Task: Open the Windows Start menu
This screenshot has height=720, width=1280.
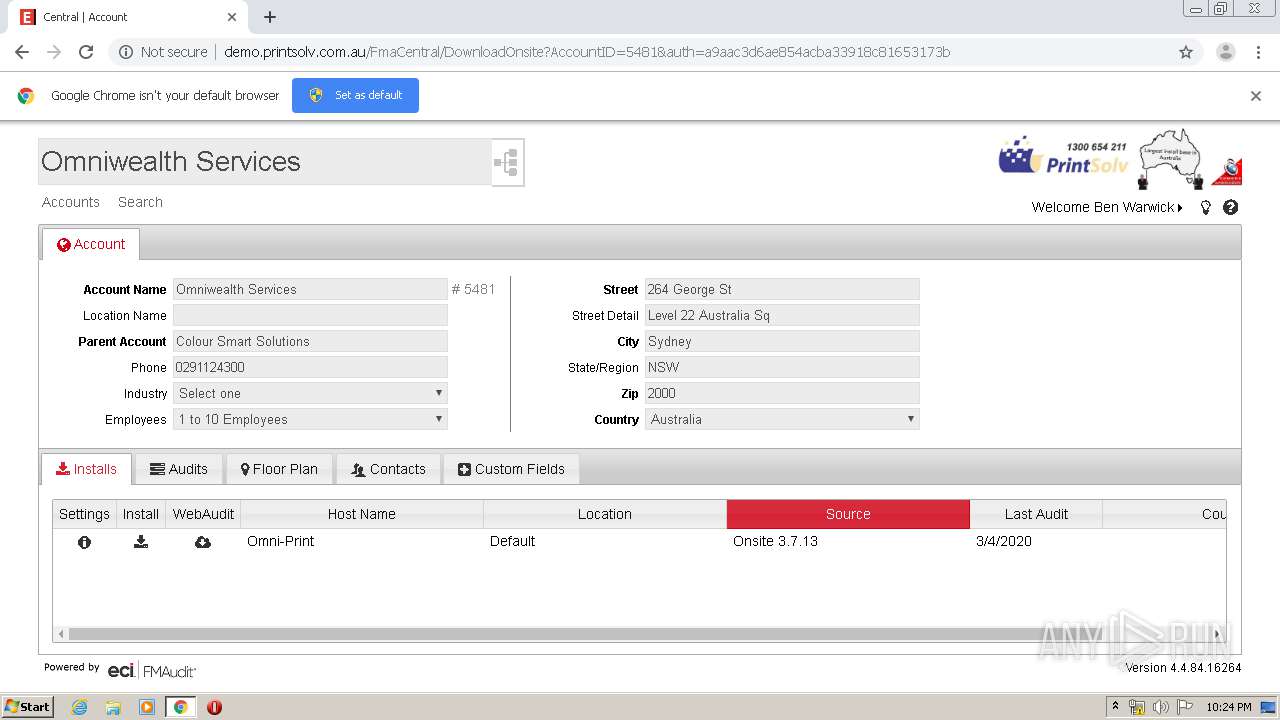Action: [x=27, y=707]
